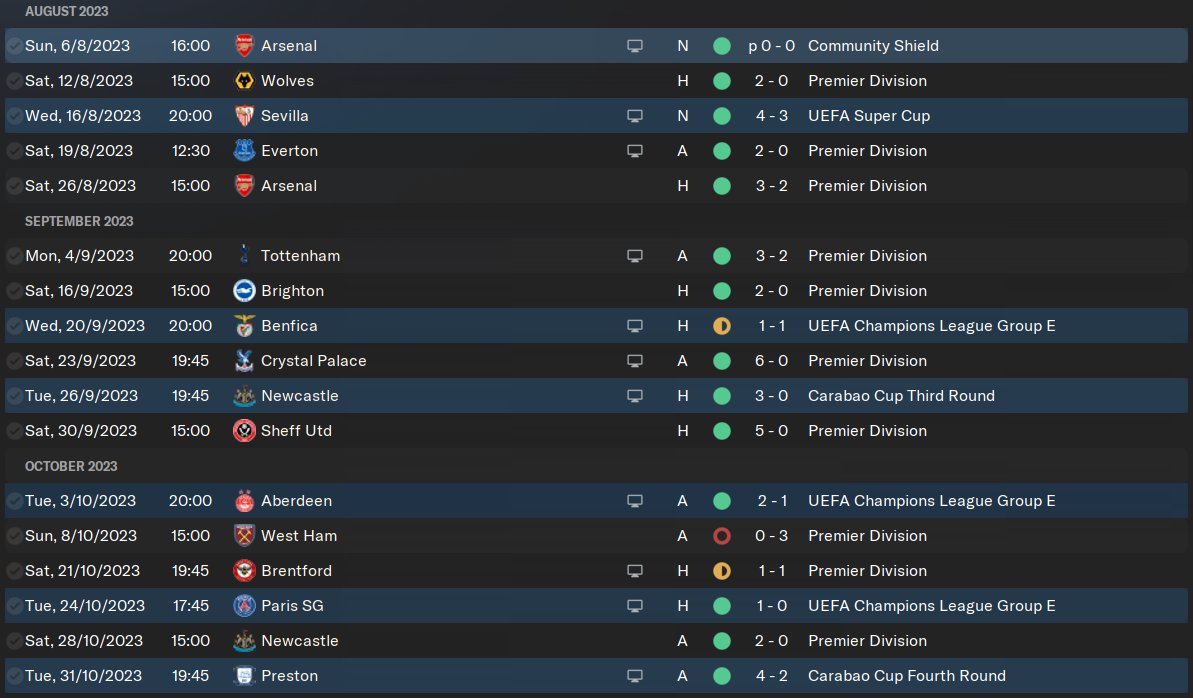Open the Tottenham team link
Viewport: 1193px width, 698px height.
[x=301, y=256]
